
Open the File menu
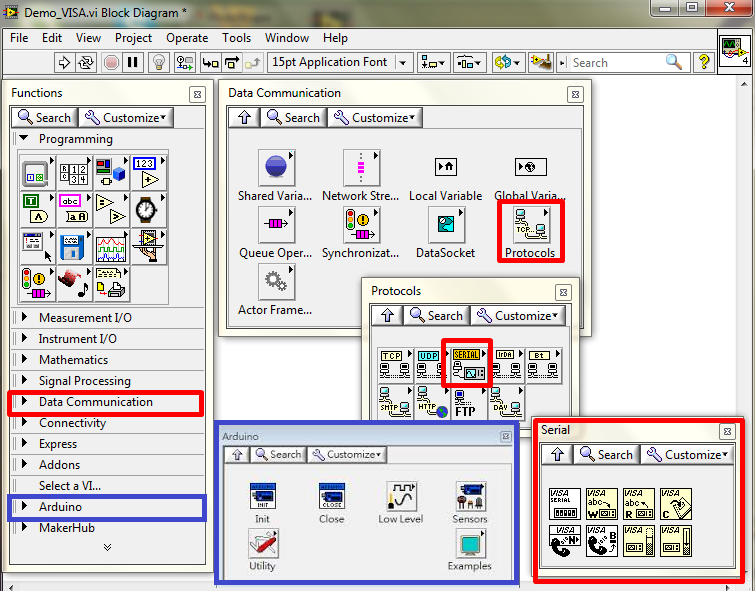[x=19, y=38]
